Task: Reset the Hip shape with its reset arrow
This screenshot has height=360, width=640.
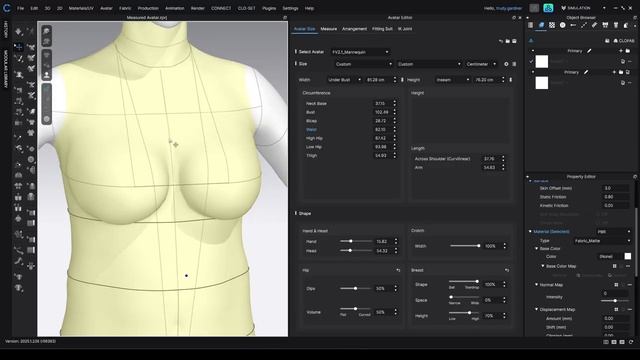Action: tap(398, 270)
